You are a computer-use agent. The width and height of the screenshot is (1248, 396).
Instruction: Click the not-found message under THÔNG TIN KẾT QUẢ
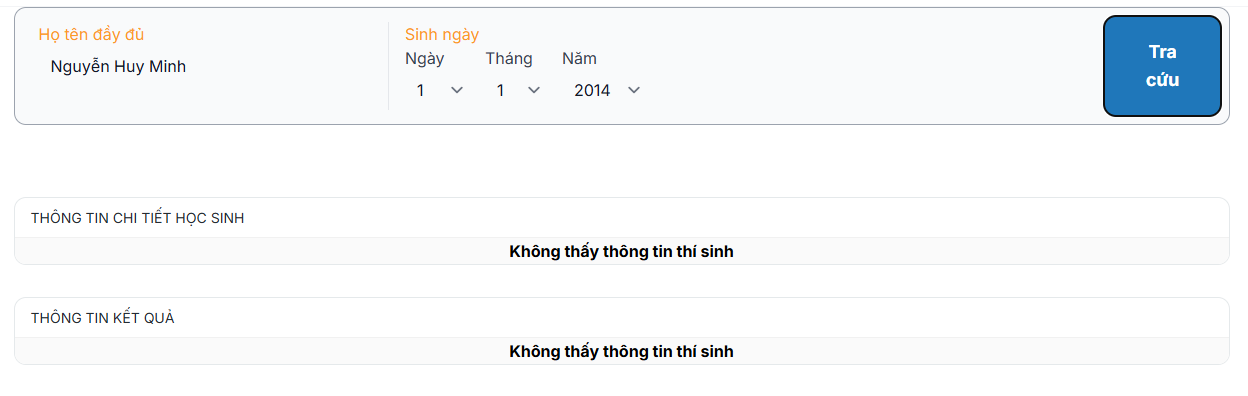(x=621, y=351)
